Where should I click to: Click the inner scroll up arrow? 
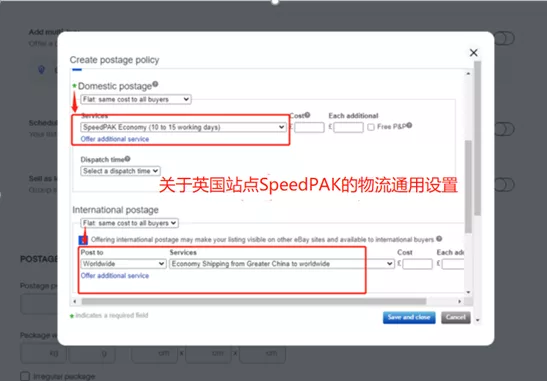[468, 74]
